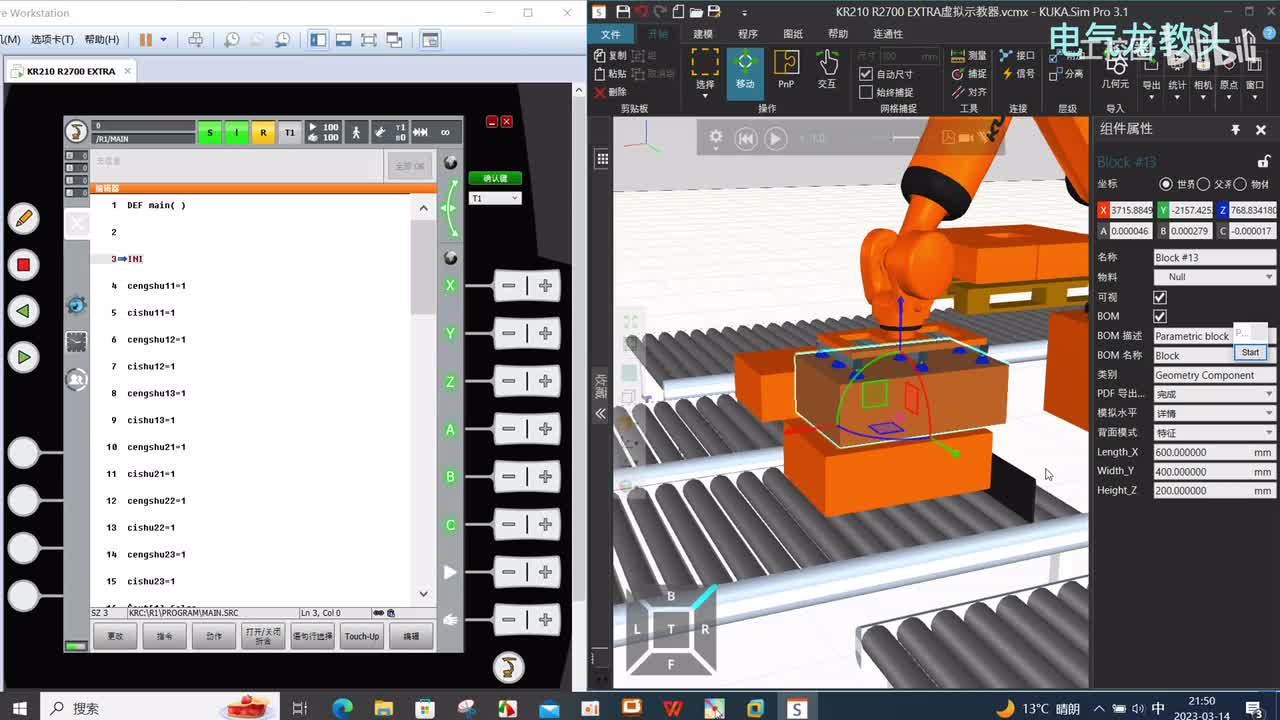Image resolution: width=1280 pixels, height=720 pixels.
Task: Click the 接口 interface tool
Action: [x=1017, y=56]
